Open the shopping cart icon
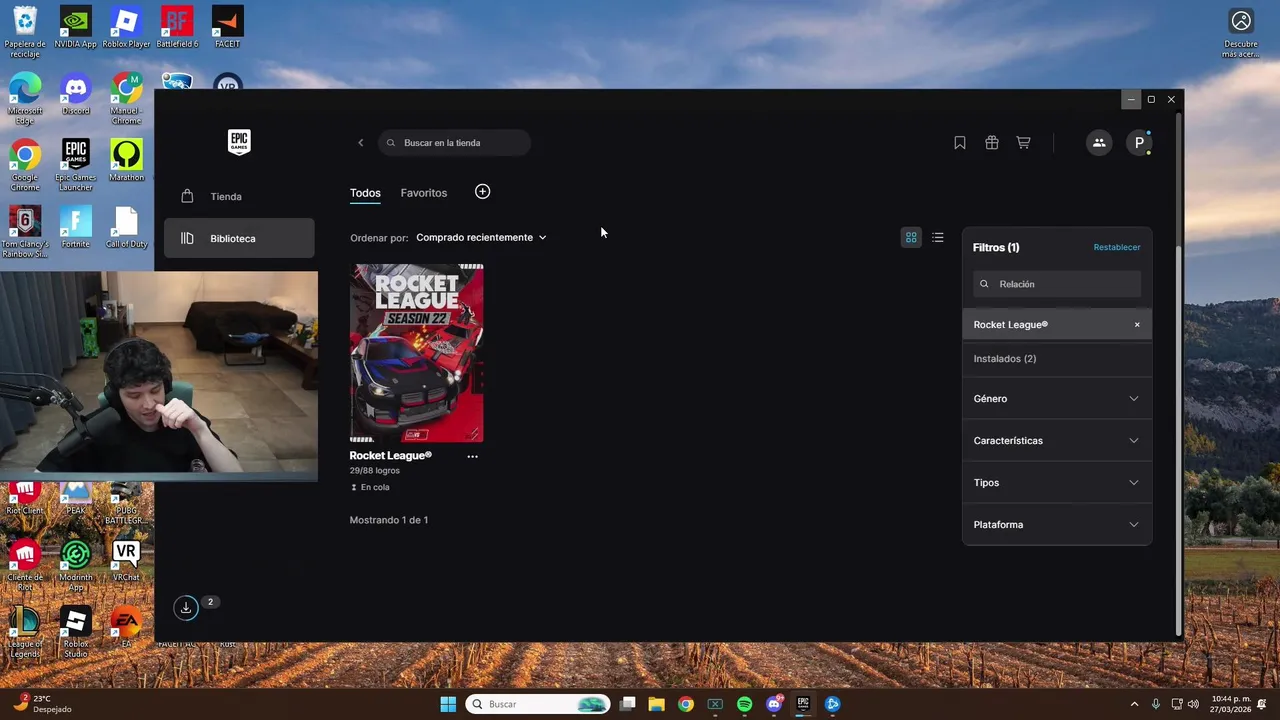This screenshot has height=720, width=1280. click(1023, 143)
